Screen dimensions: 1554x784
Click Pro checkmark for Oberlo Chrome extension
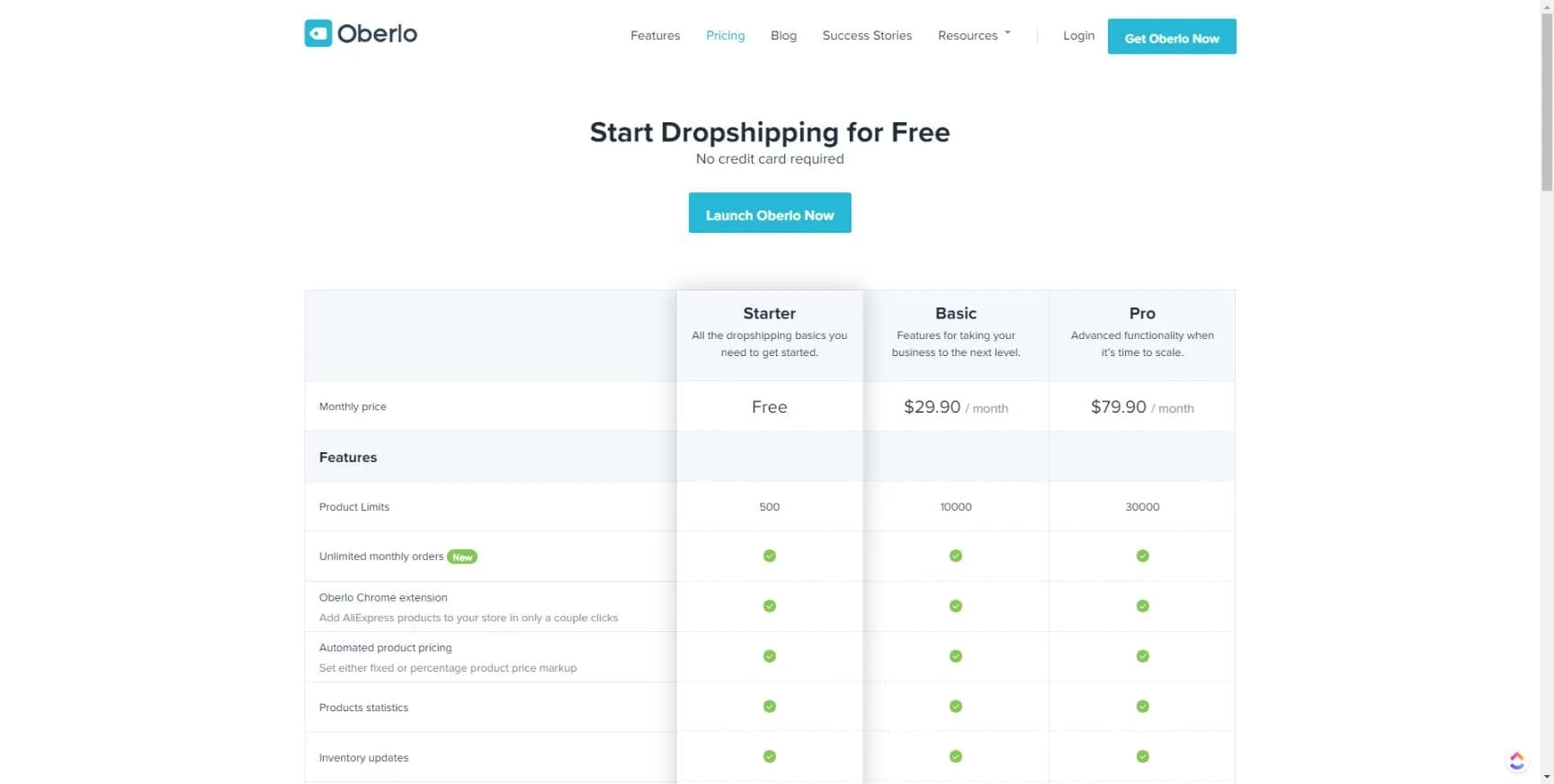pos(1142,606)
